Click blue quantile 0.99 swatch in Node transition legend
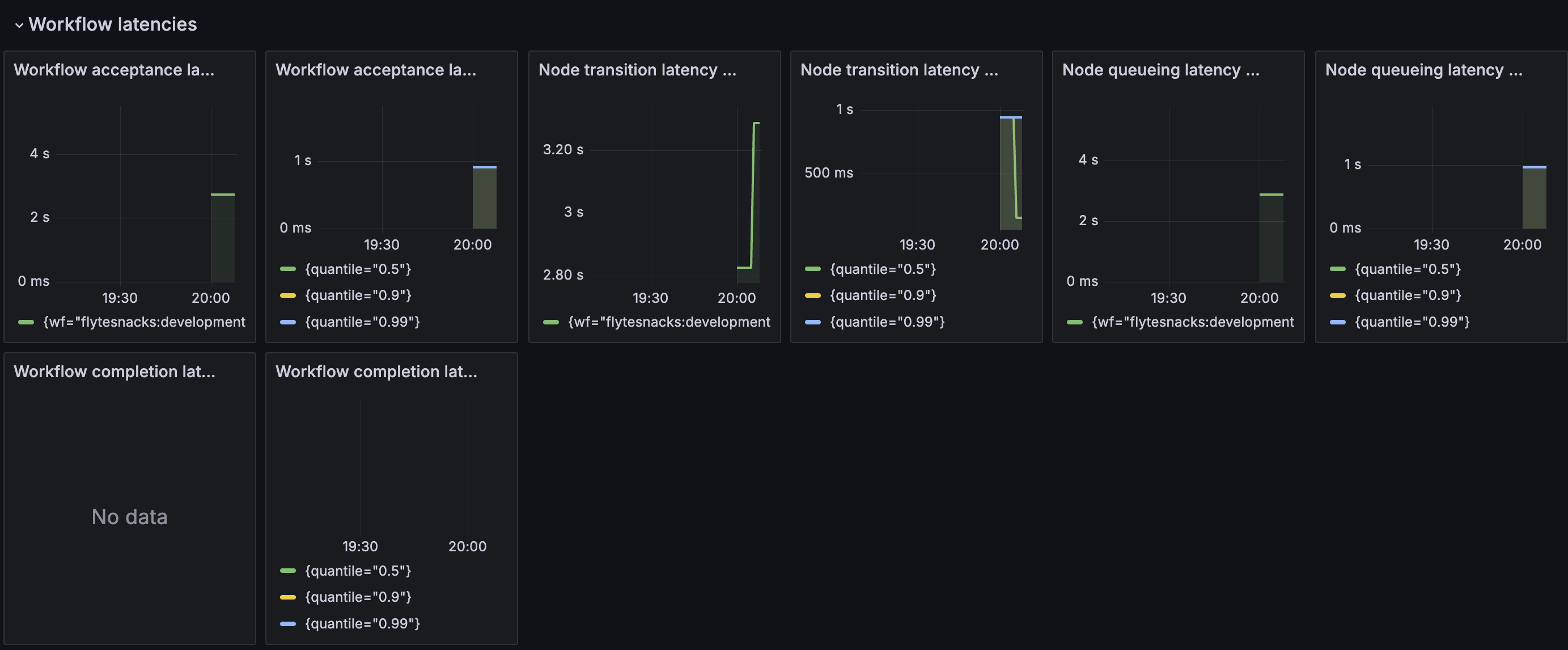Screen dimensions: 1568x650 (812, 322)
